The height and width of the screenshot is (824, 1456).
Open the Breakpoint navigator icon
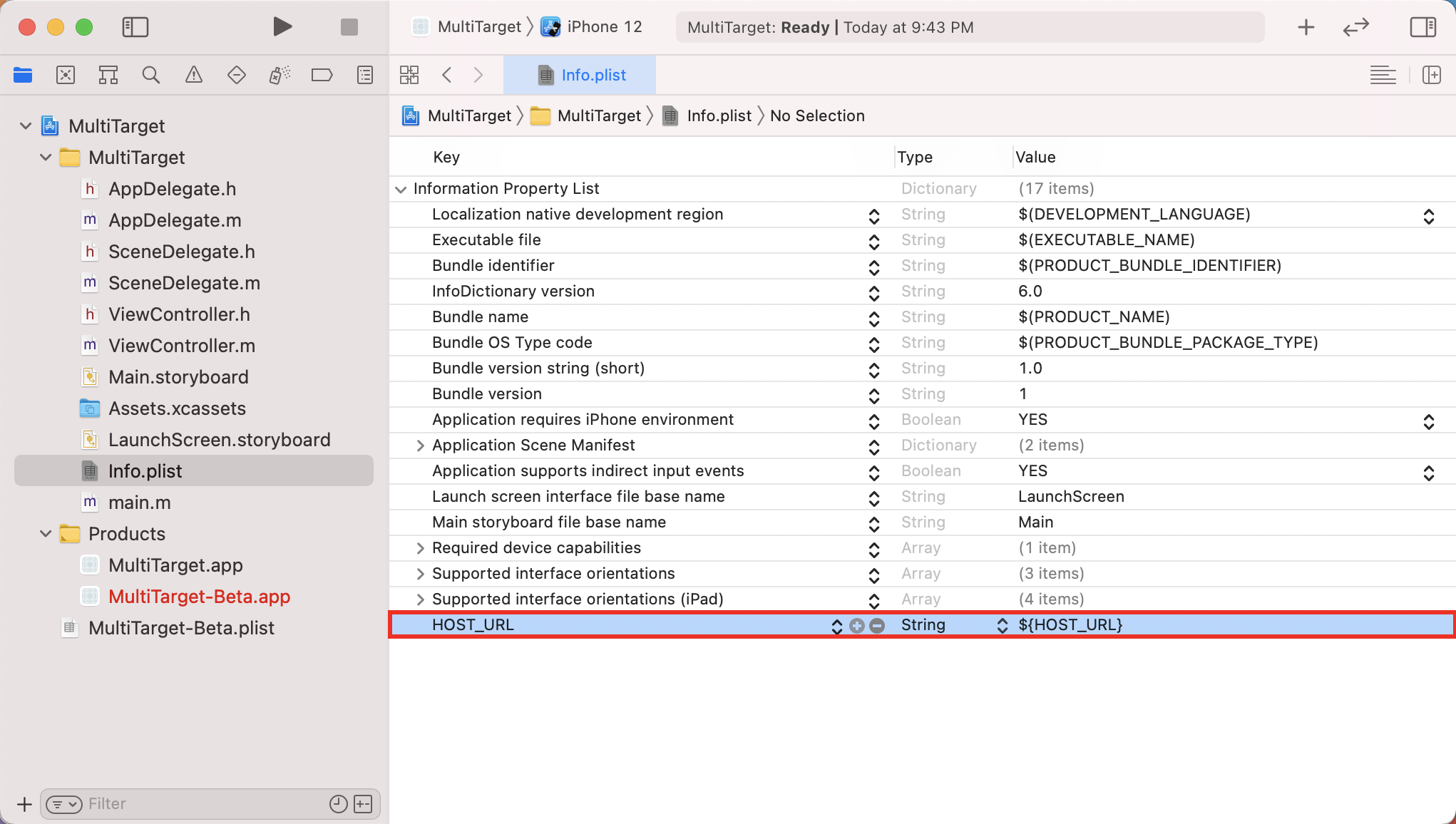coord(322,75)
